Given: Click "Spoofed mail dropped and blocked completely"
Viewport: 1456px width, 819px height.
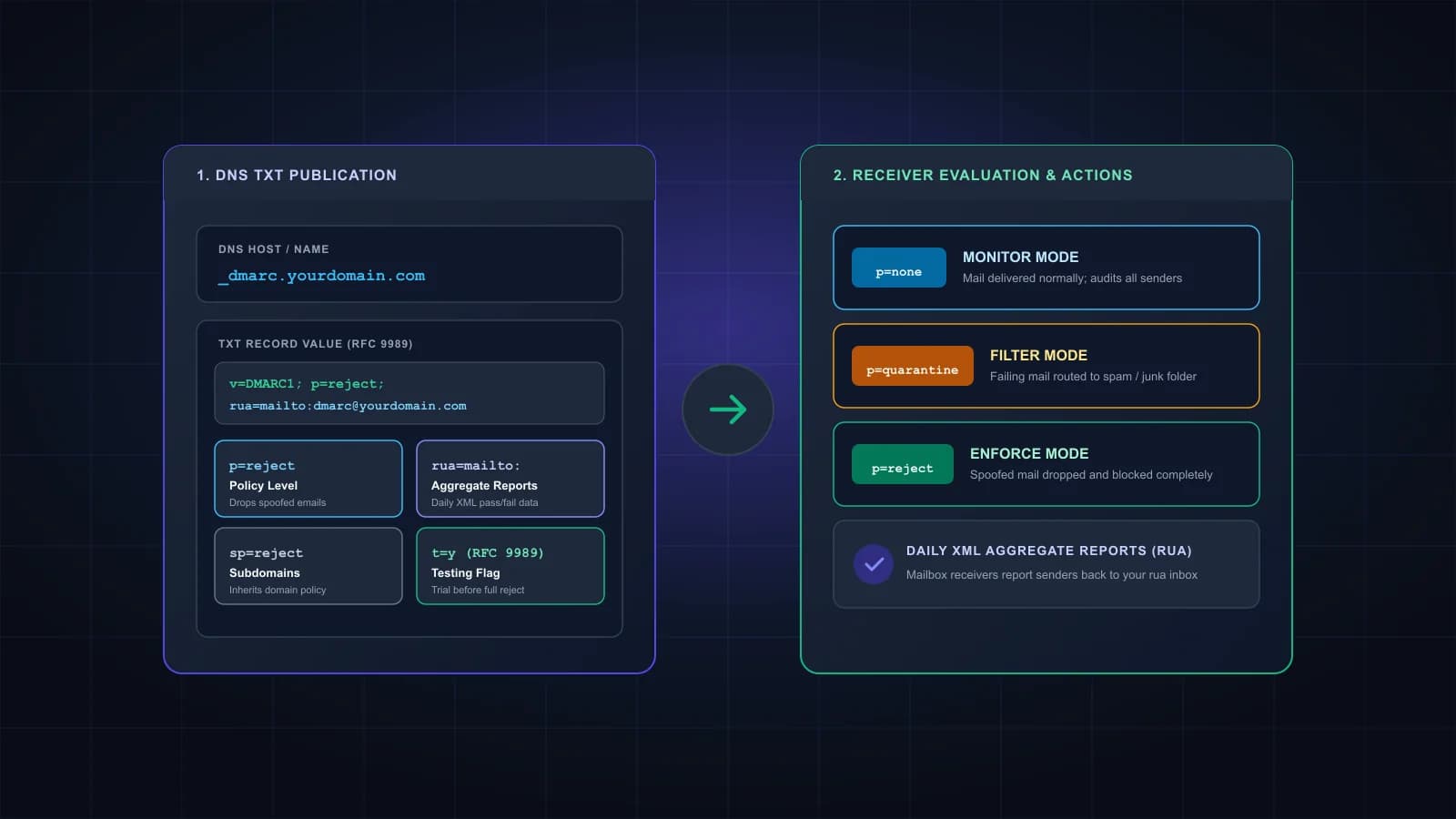Looking at the screenshot, I should pos(1091,475).
